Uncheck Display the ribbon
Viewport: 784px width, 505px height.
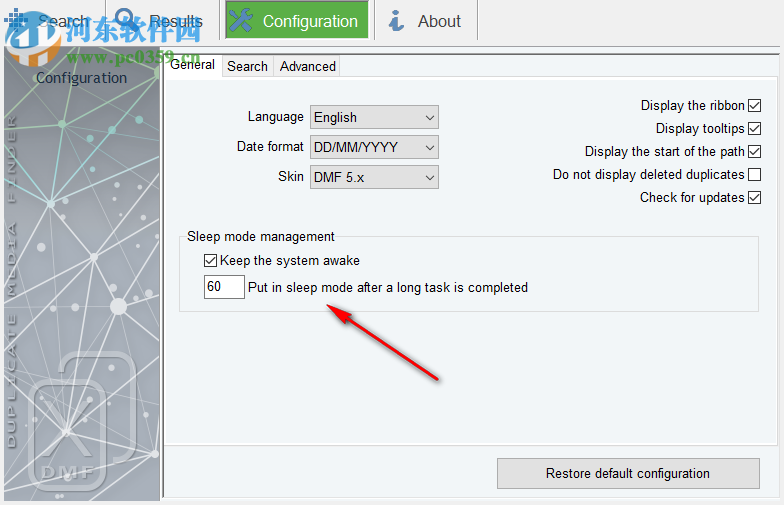point(754,106)
